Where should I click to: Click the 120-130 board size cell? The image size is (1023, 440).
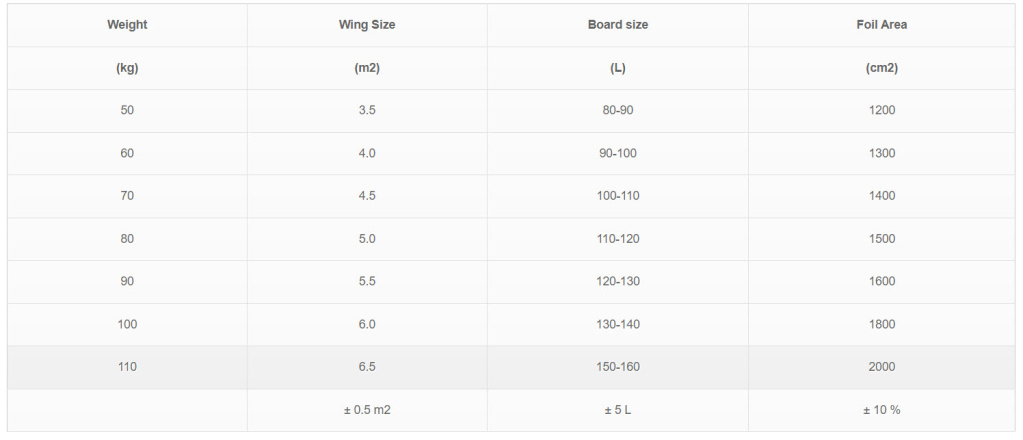click(x=617, y=282)
